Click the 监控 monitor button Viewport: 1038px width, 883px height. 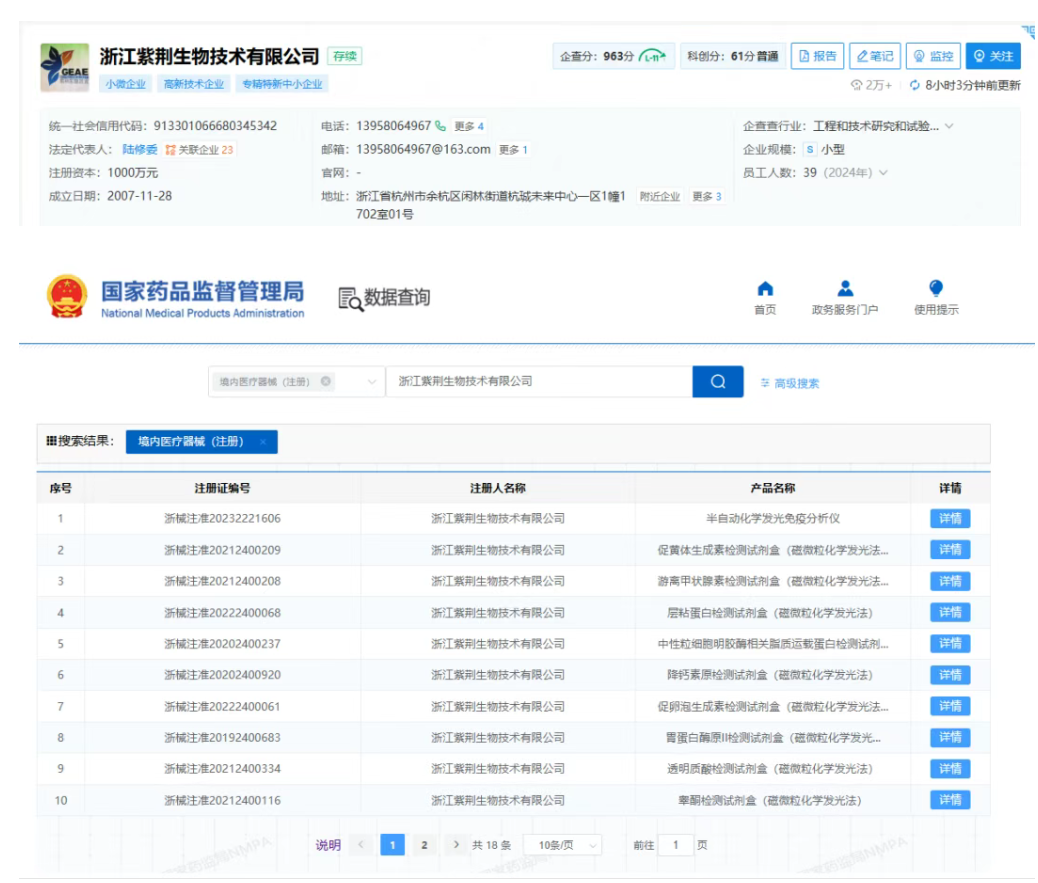click(x=933, y=56)
